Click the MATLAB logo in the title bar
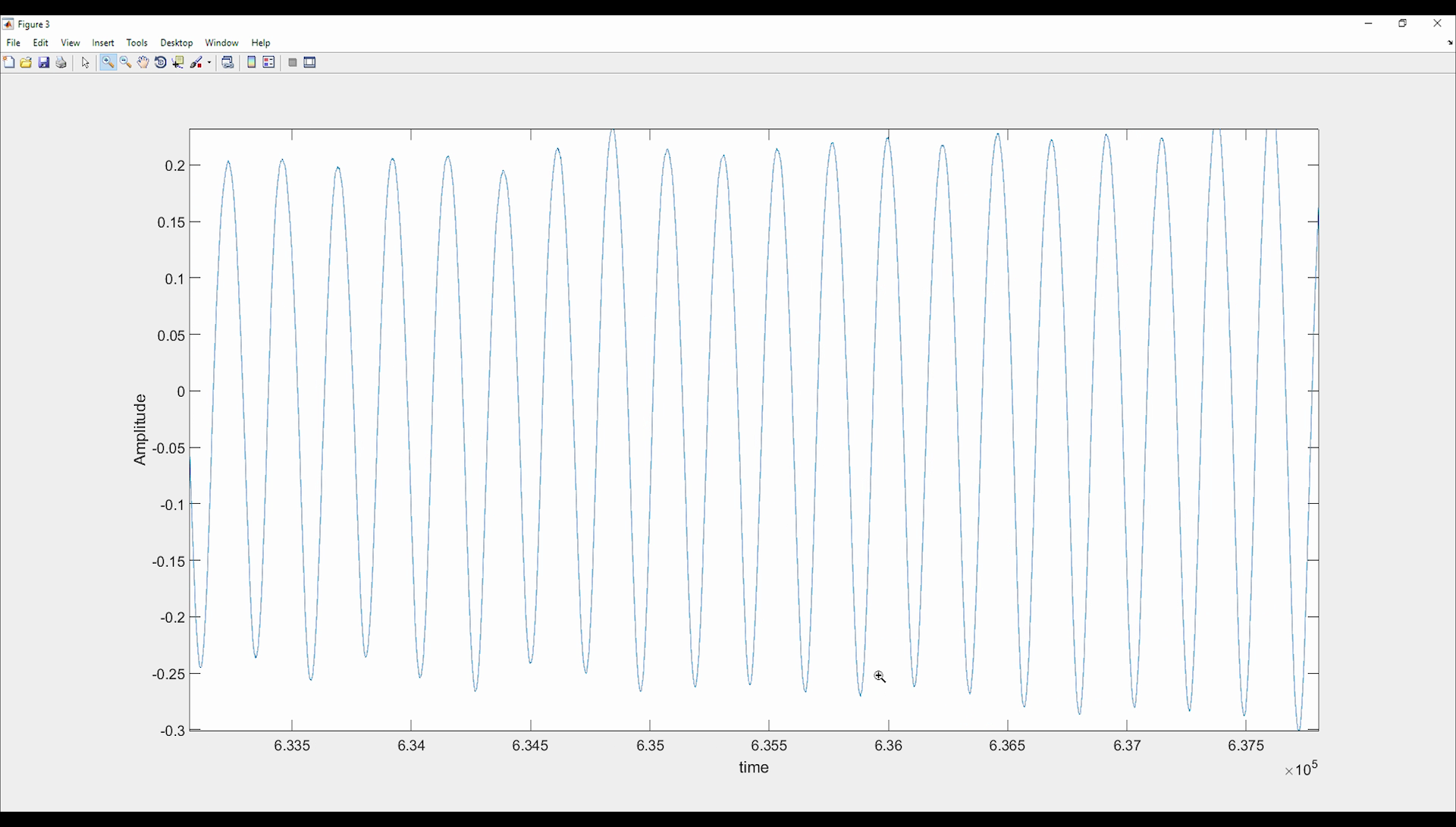Viewport: 1456px width, 827px height. 8,24
